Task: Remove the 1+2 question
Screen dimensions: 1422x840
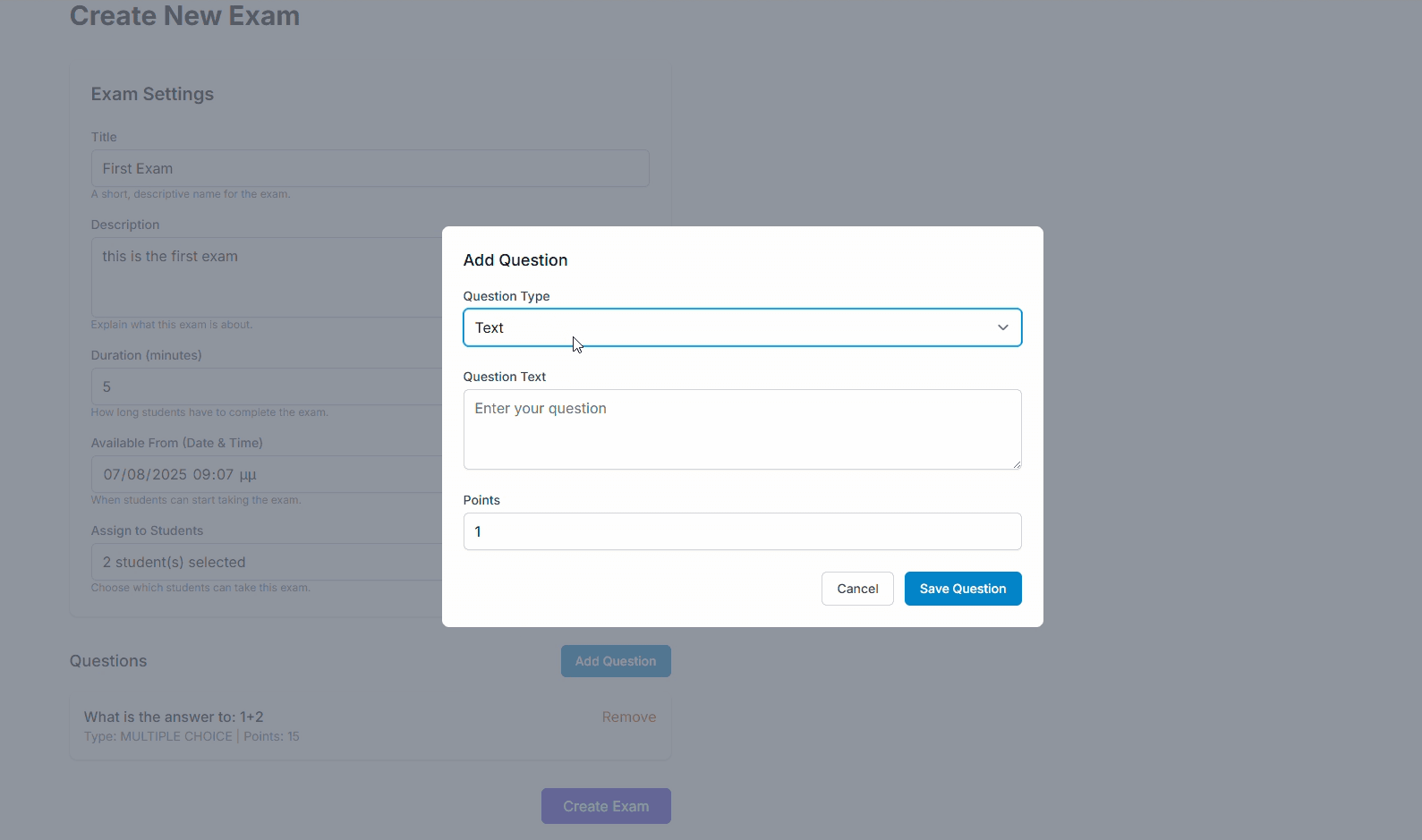Action: pyautogui.click(x=629, y=717)
